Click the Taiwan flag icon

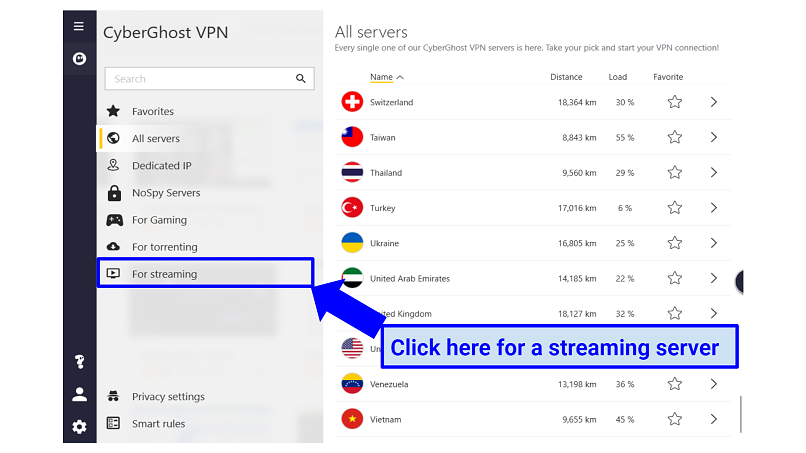point(352,137)
